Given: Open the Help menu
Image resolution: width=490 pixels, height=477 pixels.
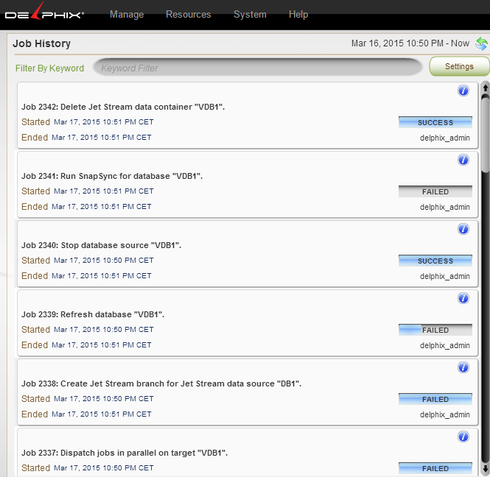Looking at the screenshot, I should [x=298, y=14].
